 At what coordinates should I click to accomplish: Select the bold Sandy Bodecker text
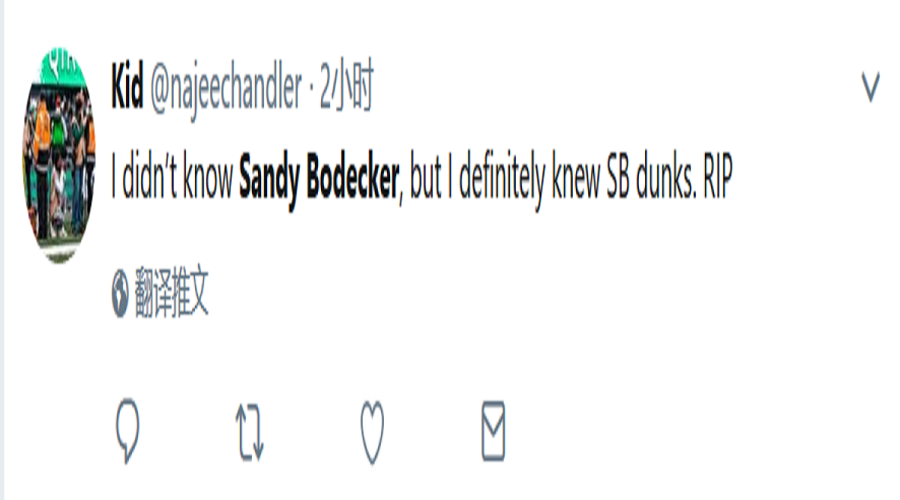[319, 177]
